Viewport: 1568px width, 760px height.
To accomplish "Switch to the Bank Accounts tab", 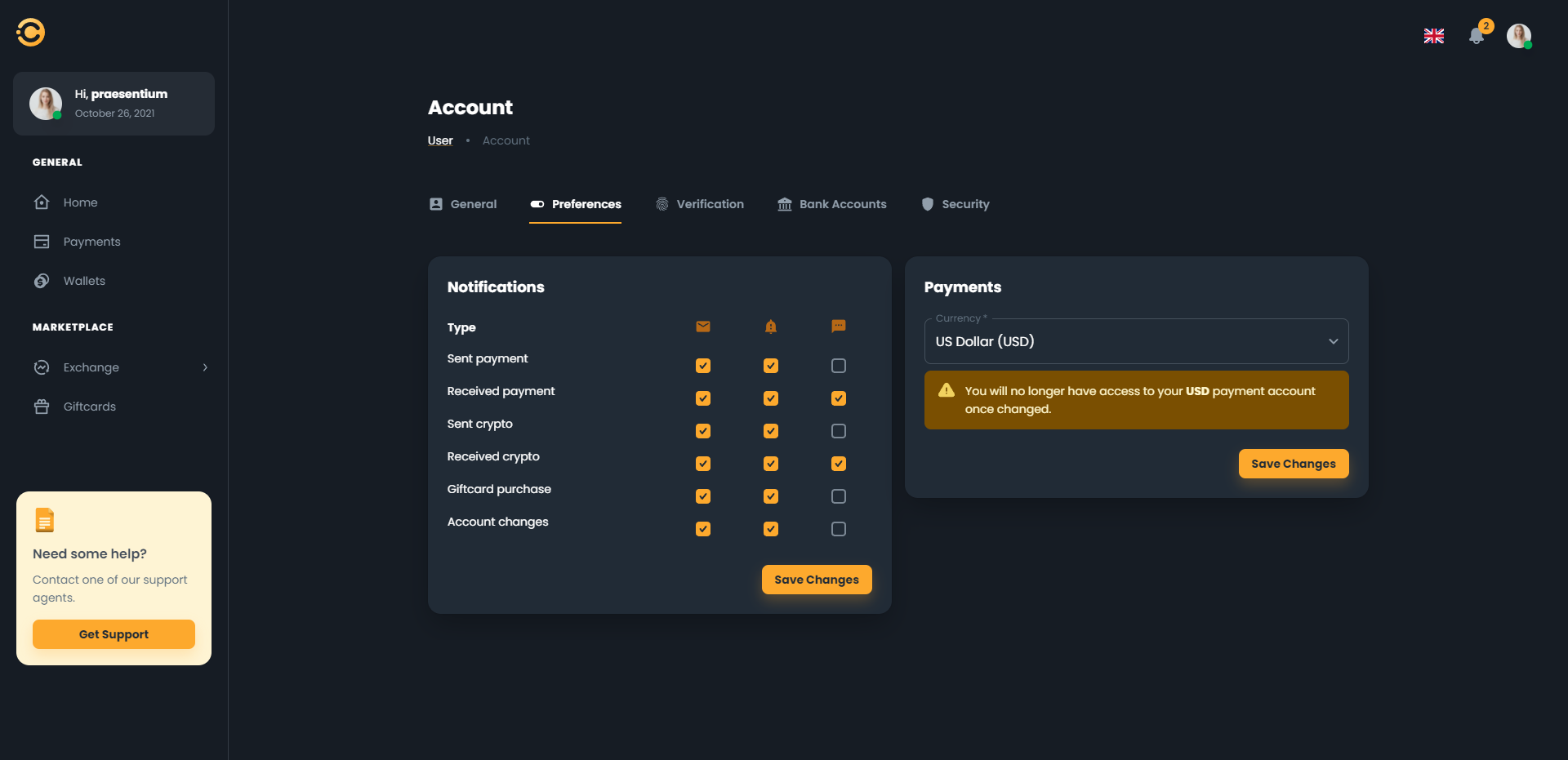I will [x=831, y=204].
